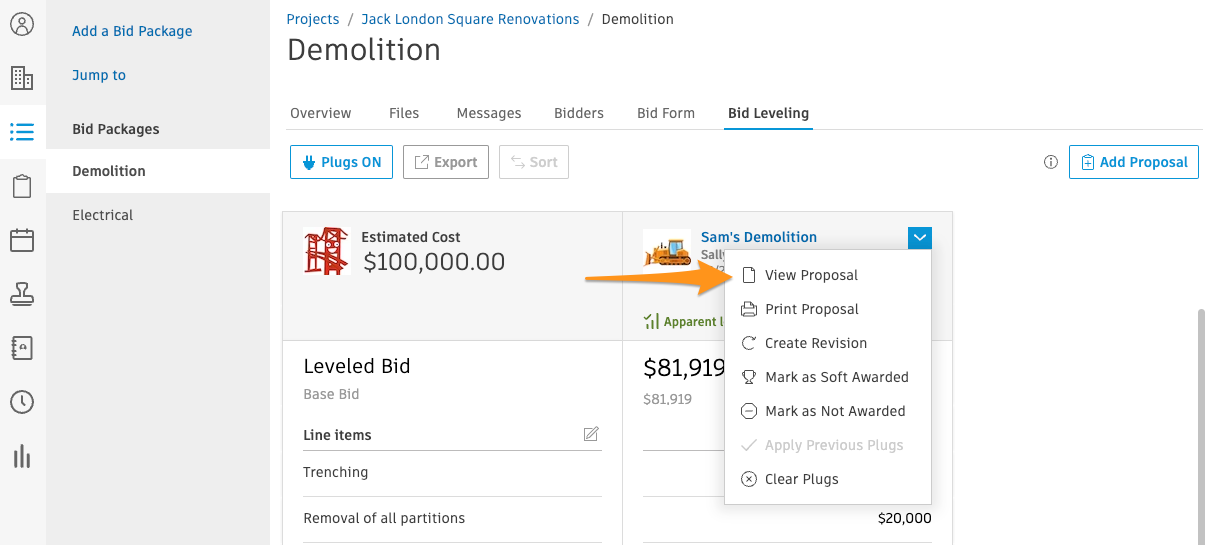Viewport: 1212px width, 545px height.
Task: Click the company building icon in sidebar
Action: [x=22, y=78]
